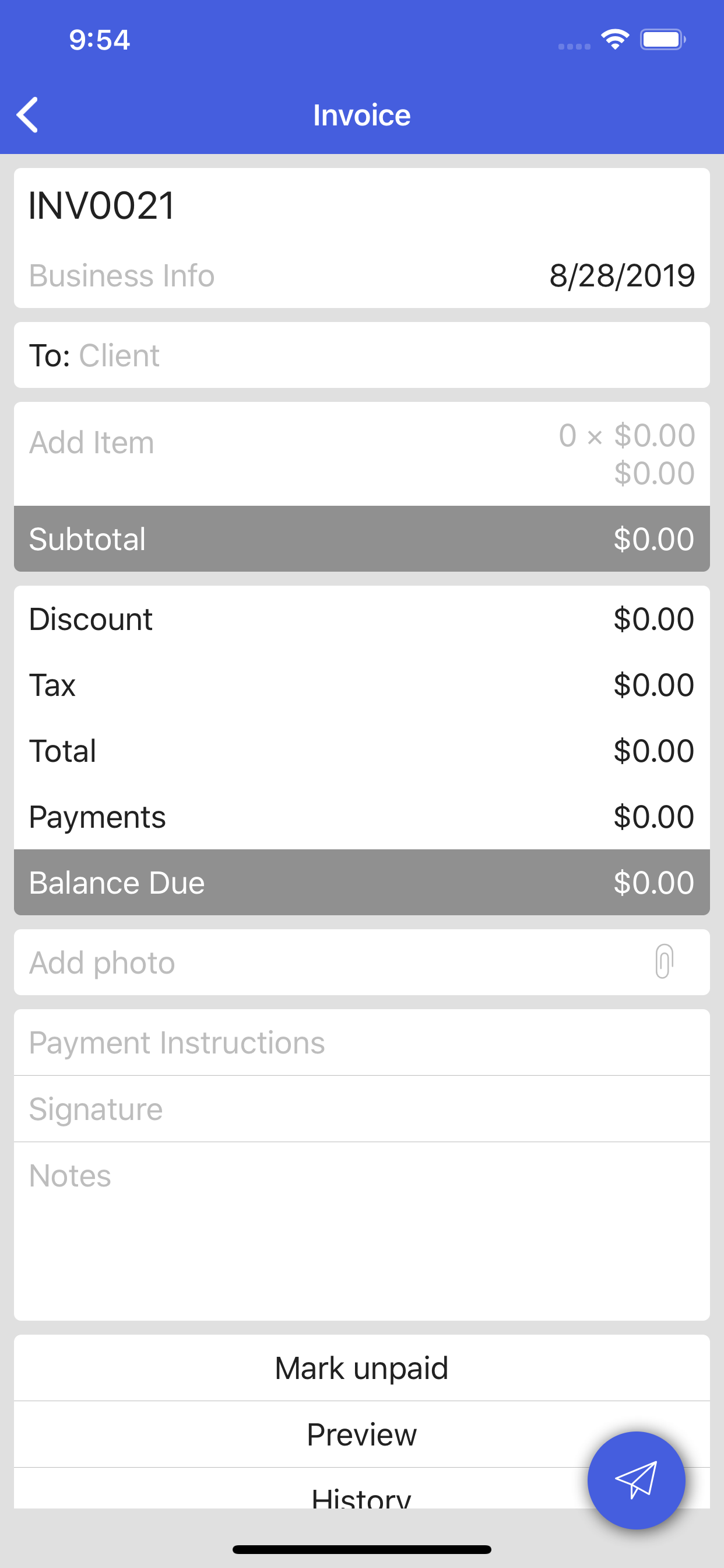Tap the back arrow icon
The image size is (724, 1568).
click(28, 114)
